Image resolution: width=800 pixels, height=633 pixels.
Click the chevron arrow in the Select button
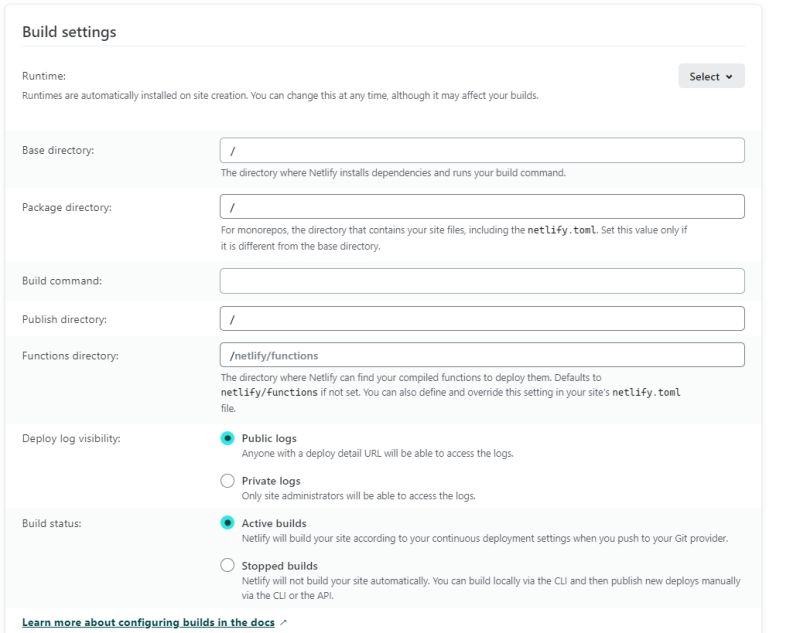(x=729, y=76)
